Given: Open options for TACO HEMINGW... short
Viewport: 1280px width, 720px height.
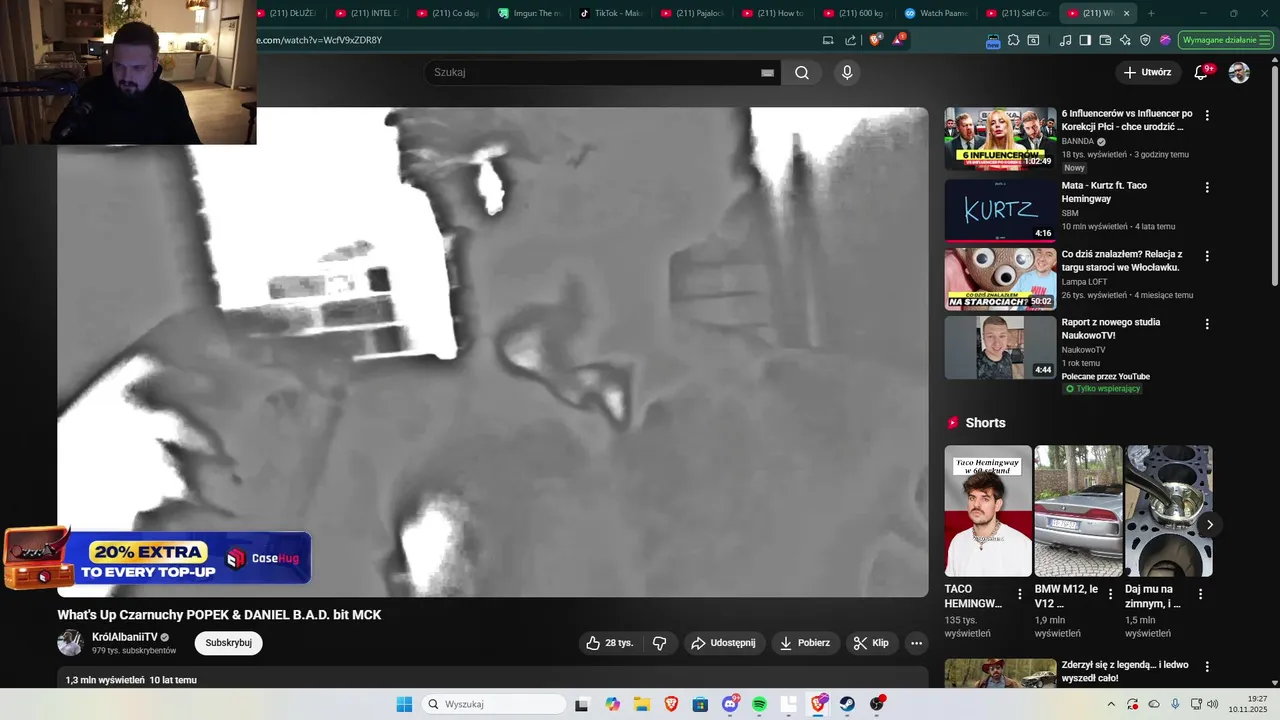Looking at the screenshot, I should [x=1020, y=594].
